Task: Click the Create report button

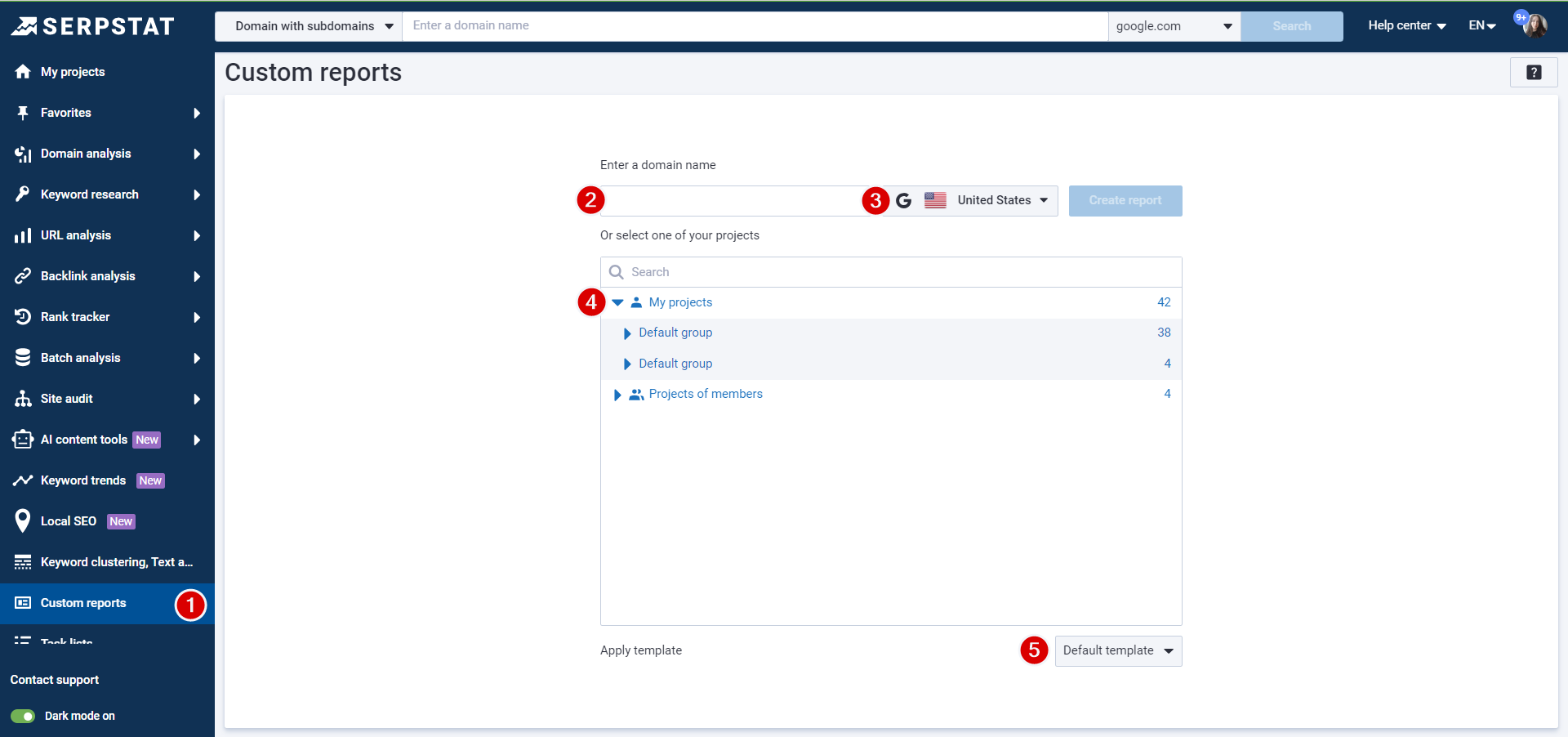Action: click(1125, 200)
